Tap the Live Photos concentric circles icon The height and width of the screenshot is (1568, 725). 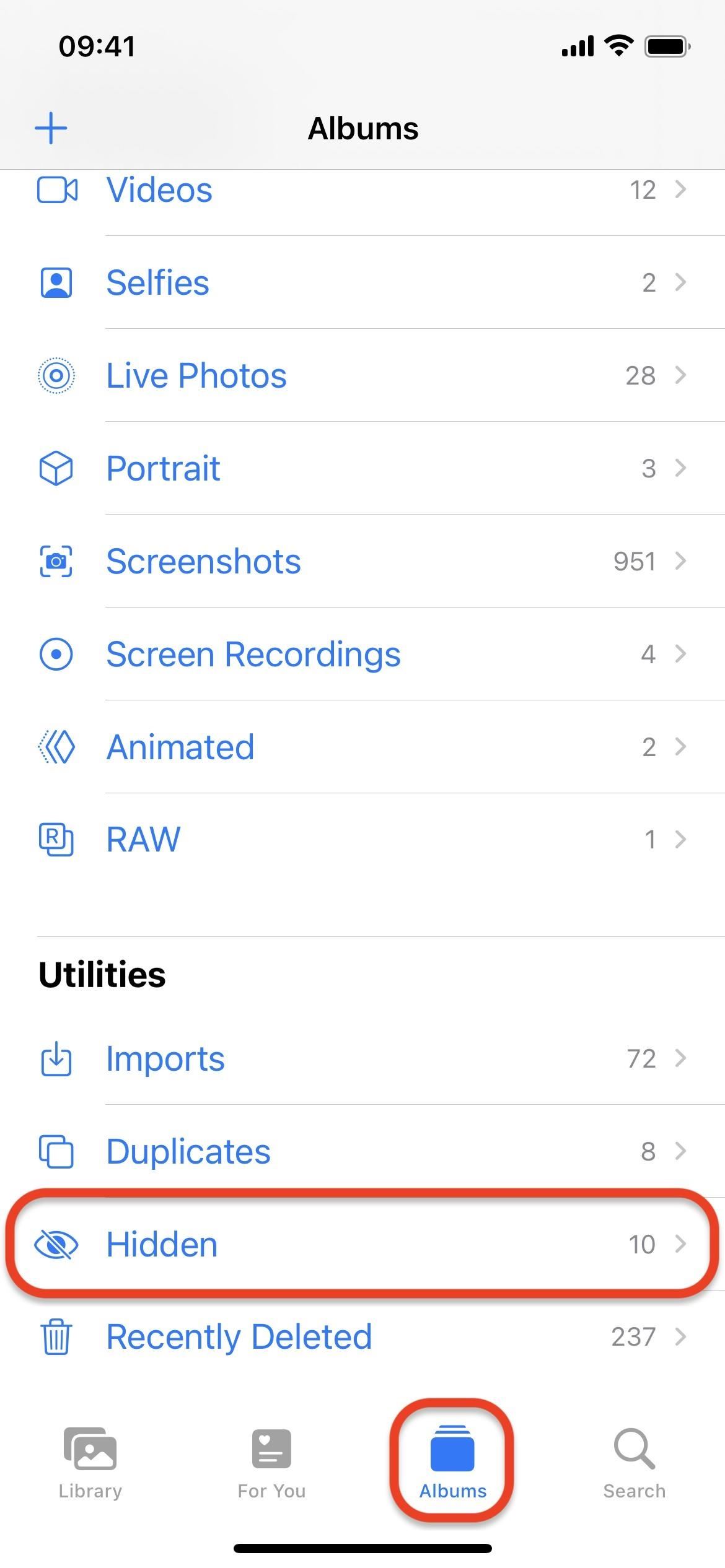tap(56, 375)
